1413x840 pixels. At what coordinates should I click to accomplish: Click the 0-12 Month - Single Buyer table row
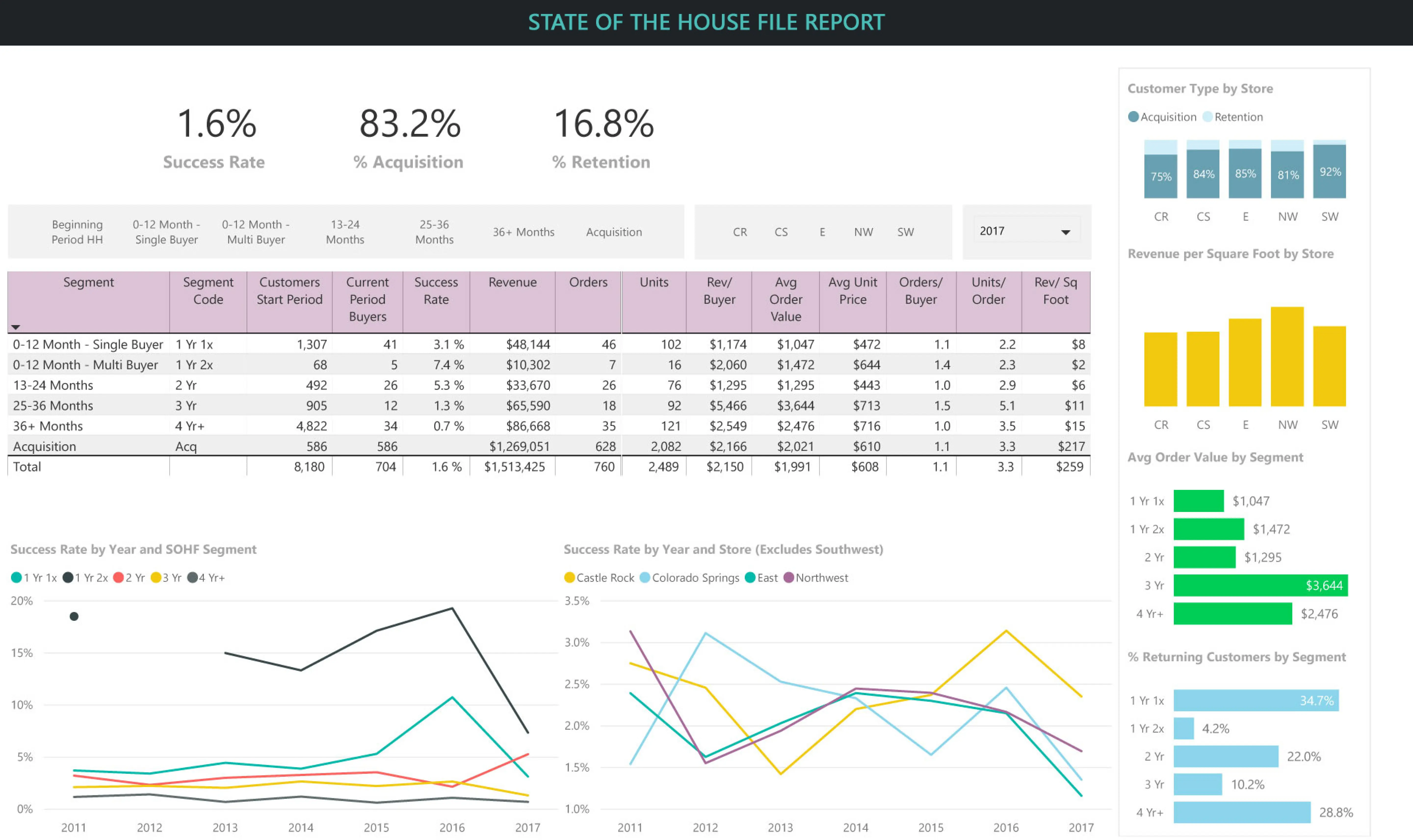[x=549, y=344]
